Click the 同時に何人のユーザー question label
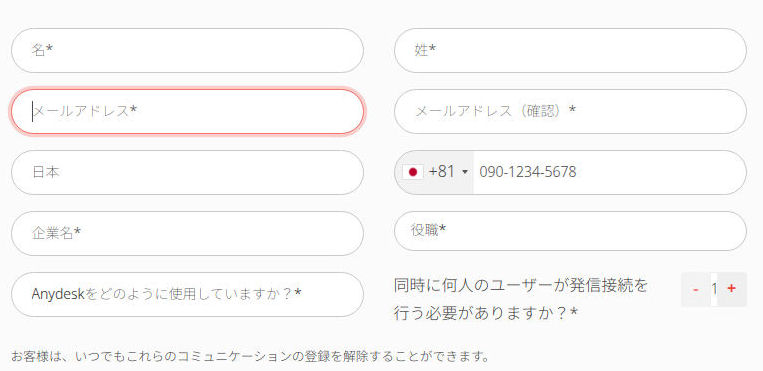Viewport: 763px width, 371px height. pos(521,286)
